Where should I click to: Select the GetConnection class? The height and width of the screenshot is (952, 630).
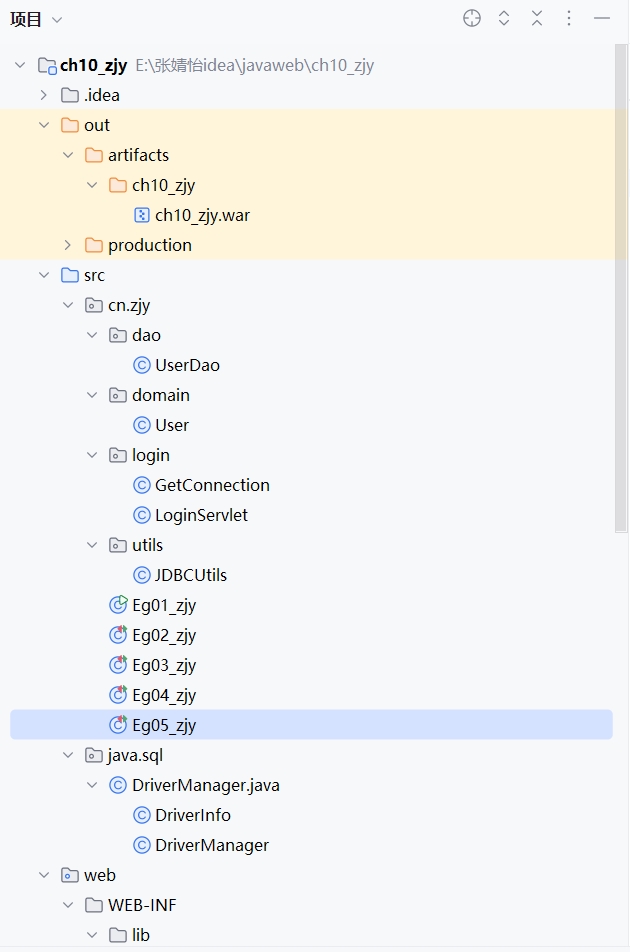[x=212, y=485]
